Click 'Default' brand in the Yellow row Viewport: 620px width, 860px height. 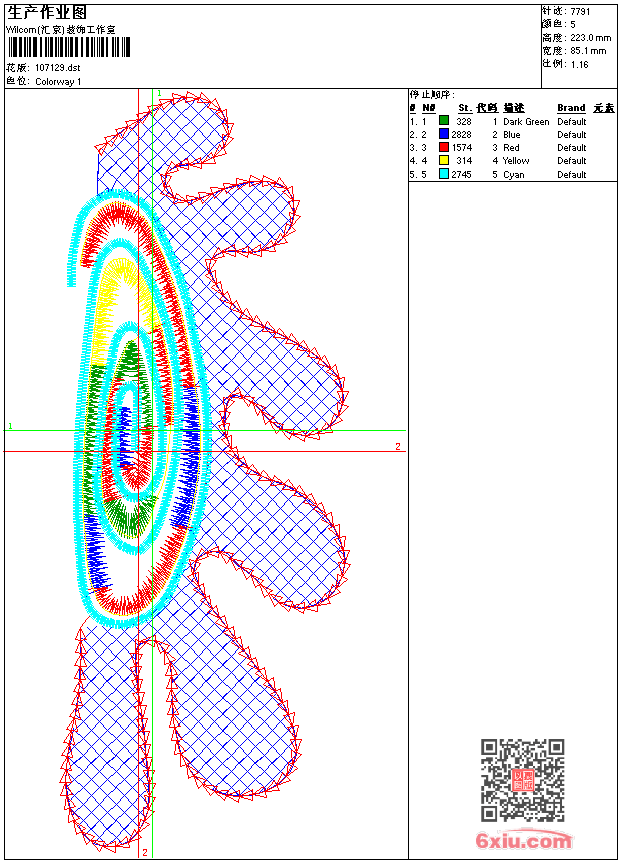click(x=571, y=161)
